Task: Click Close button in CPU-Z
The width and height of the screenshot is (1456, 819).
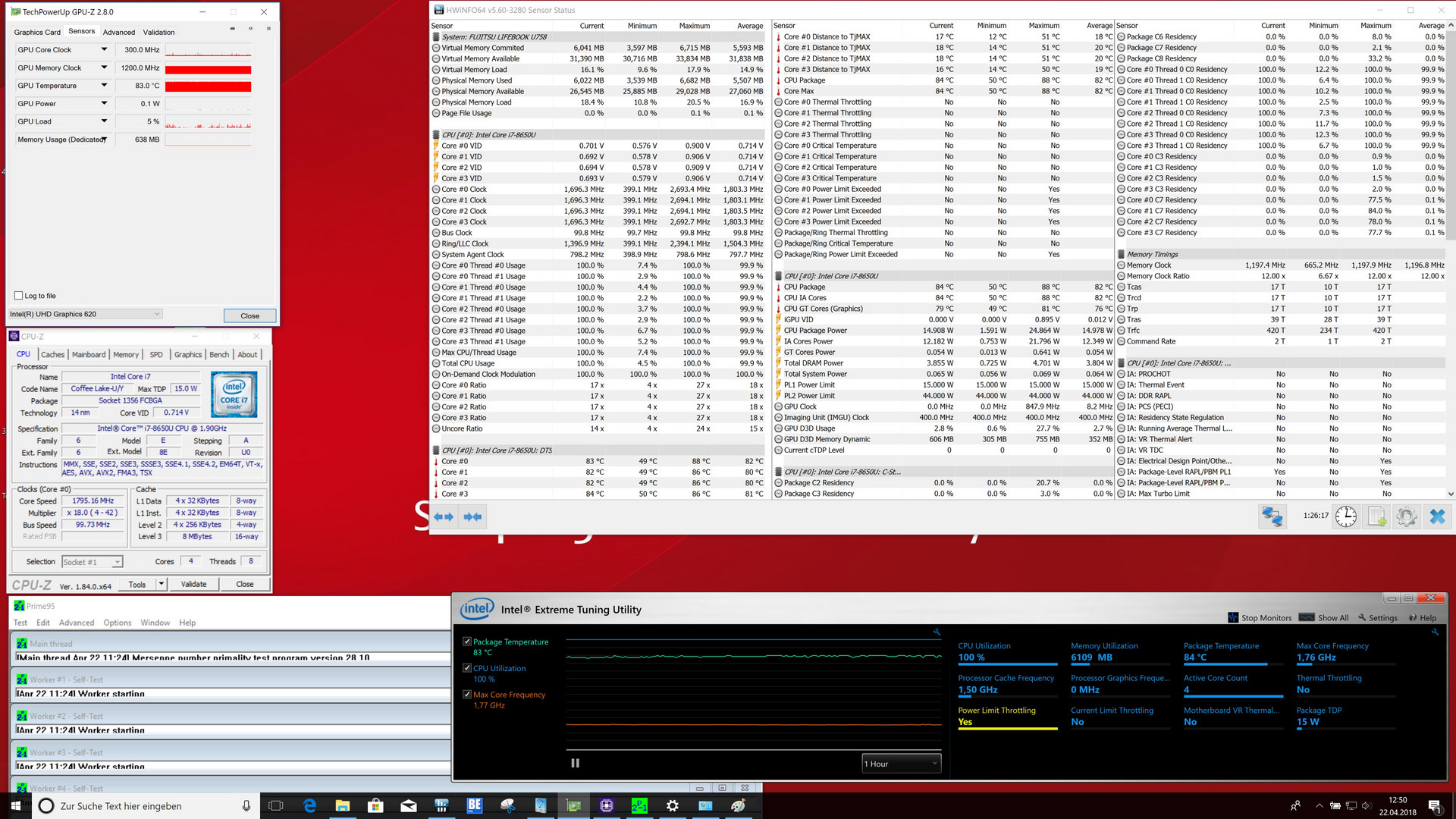Action: [244, 584]
